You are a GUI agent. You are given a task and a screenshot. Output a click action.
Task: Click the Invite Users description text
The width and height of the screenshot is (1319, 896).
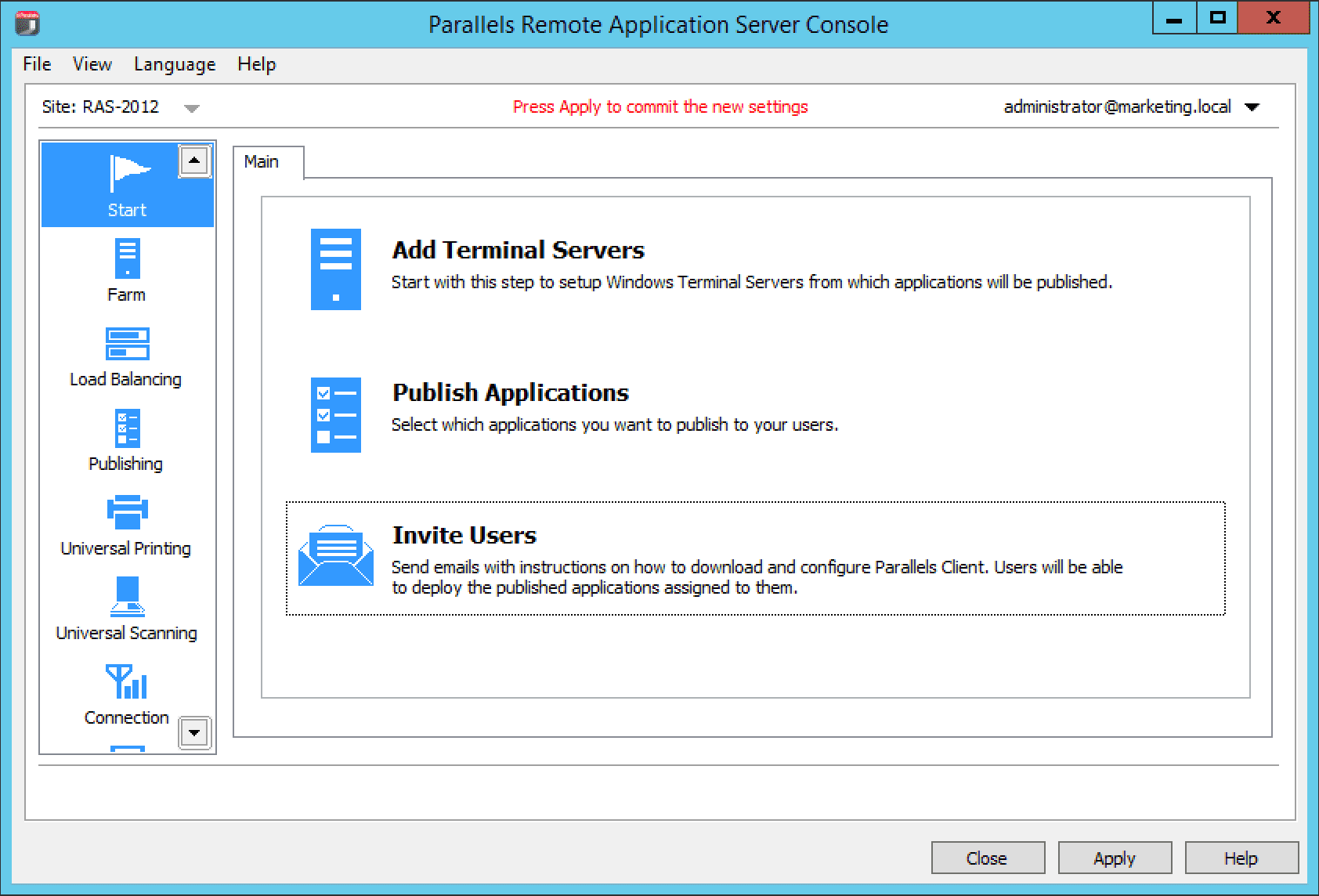coord(757,577)
